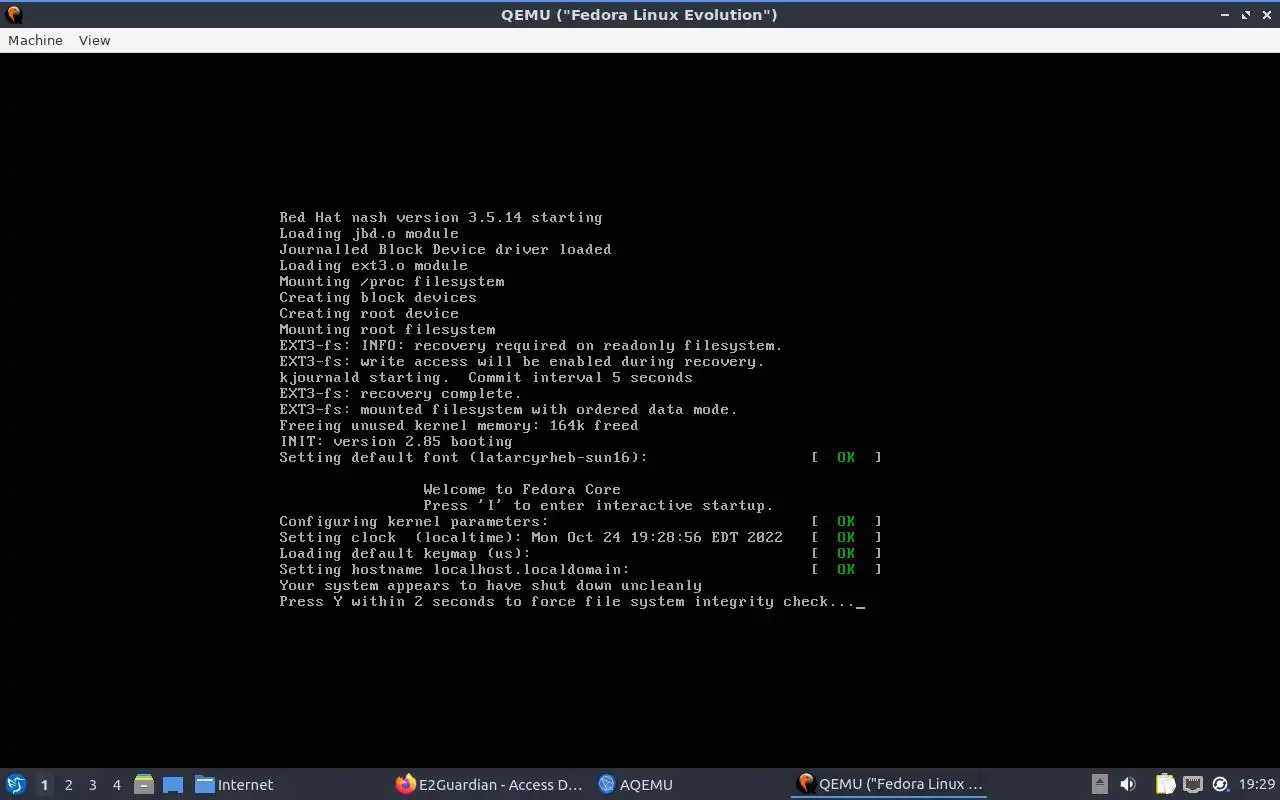Viewport: 1280px width, 800px height.
Task: Click 'Mounting root filesystem' line
Action: 387,329
